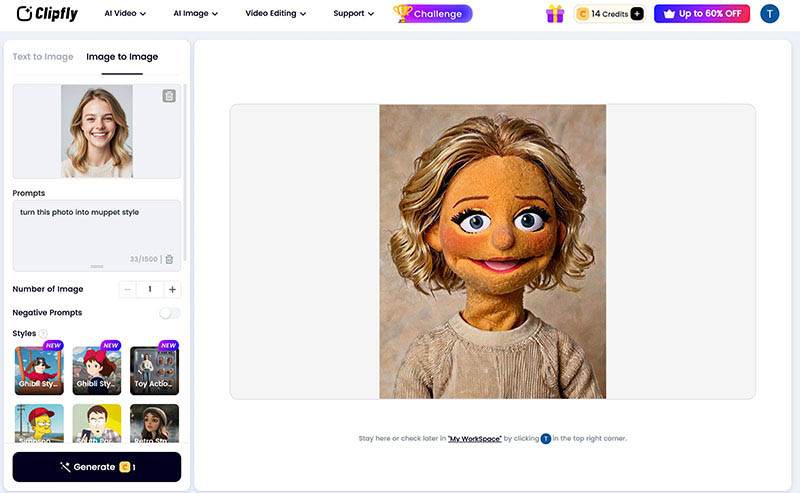The height and width of the screenshot is (493, 800).
Task: Delete the uploaded portrait photo
Action: [x=169, y=96]
